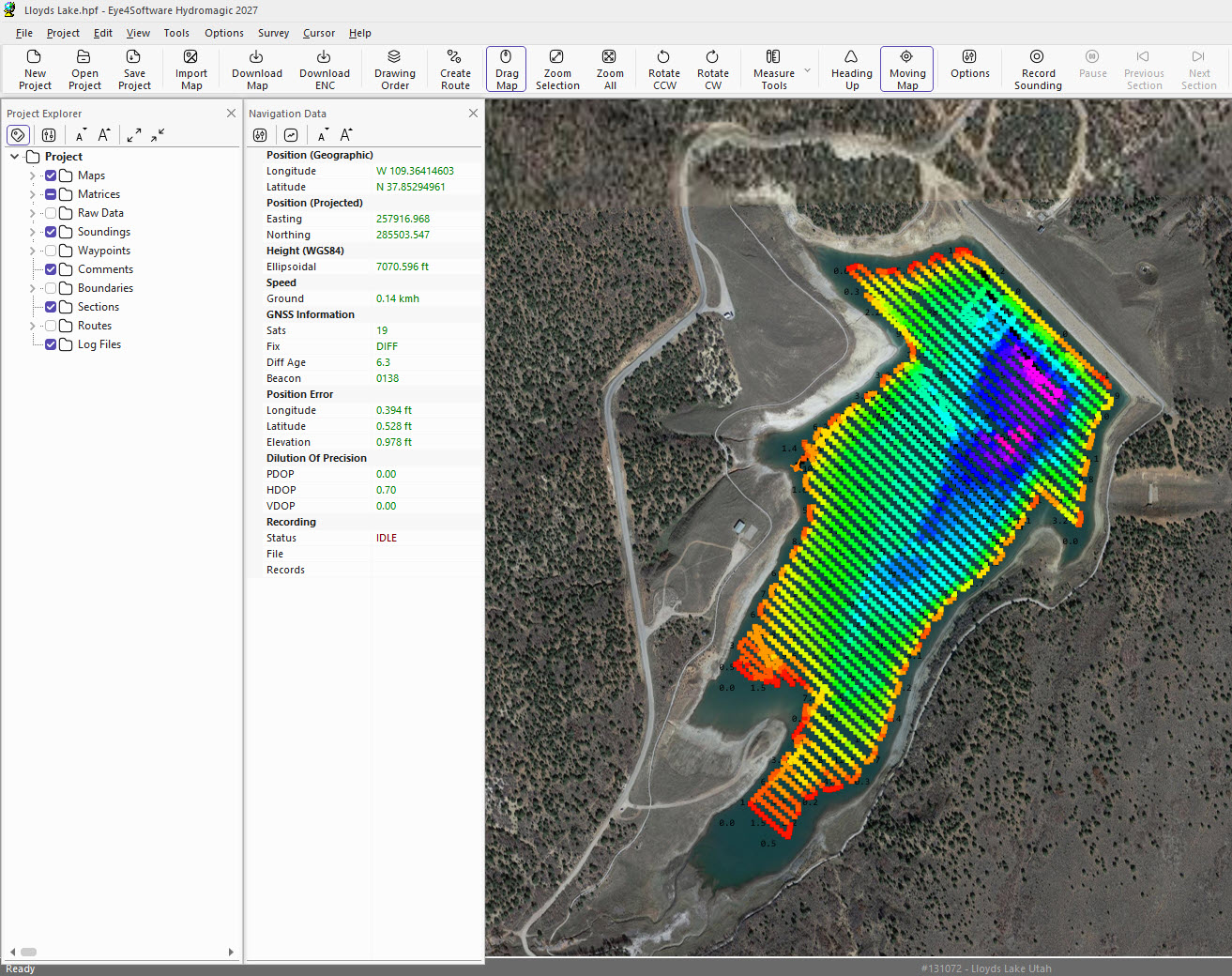Expand all items in Project Explorer
The width and height of the screenshot is (1232, 976).
(134, 135)
